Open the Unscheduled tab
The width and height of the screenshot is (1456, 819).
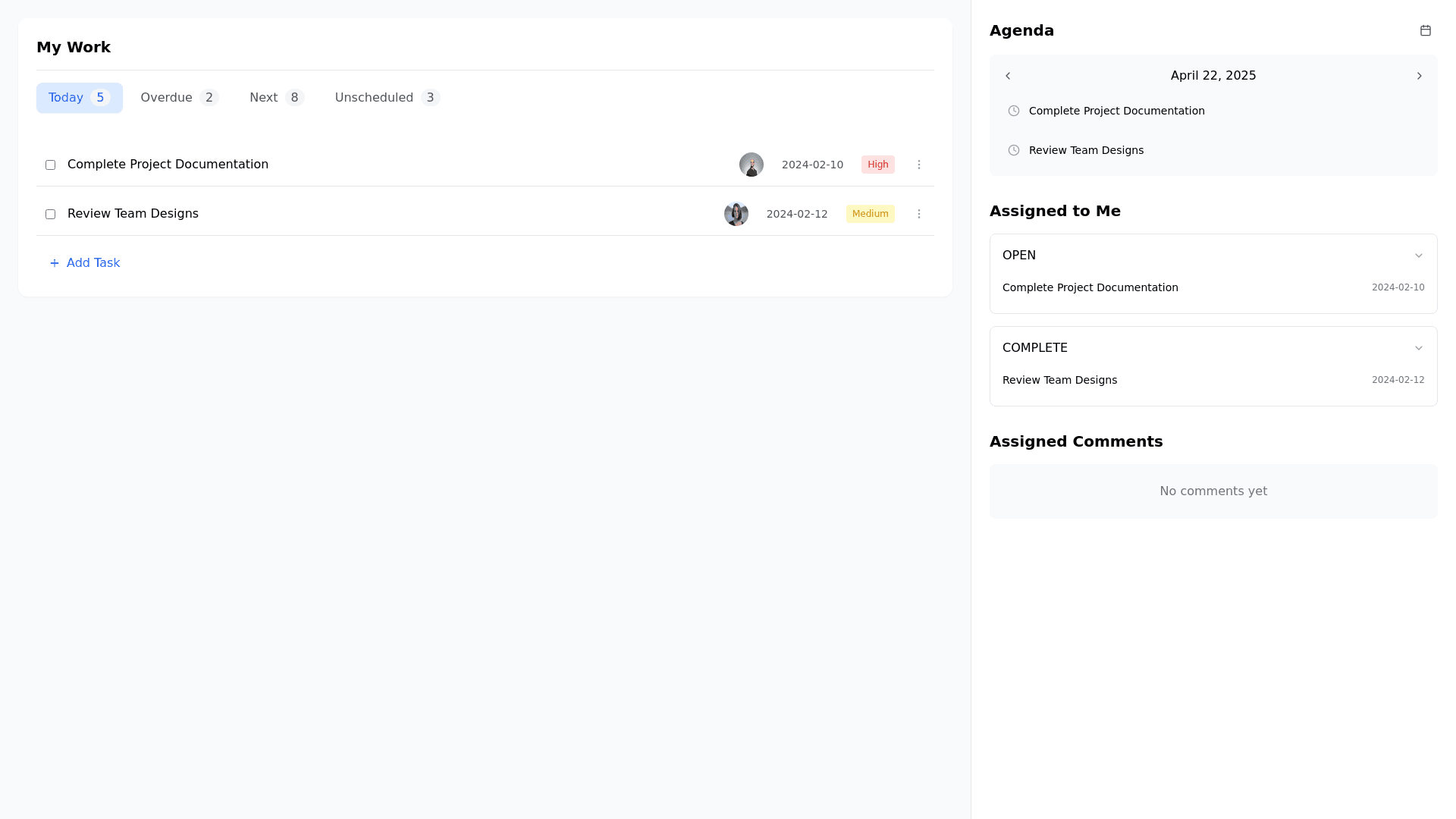[x=387, y=98]
